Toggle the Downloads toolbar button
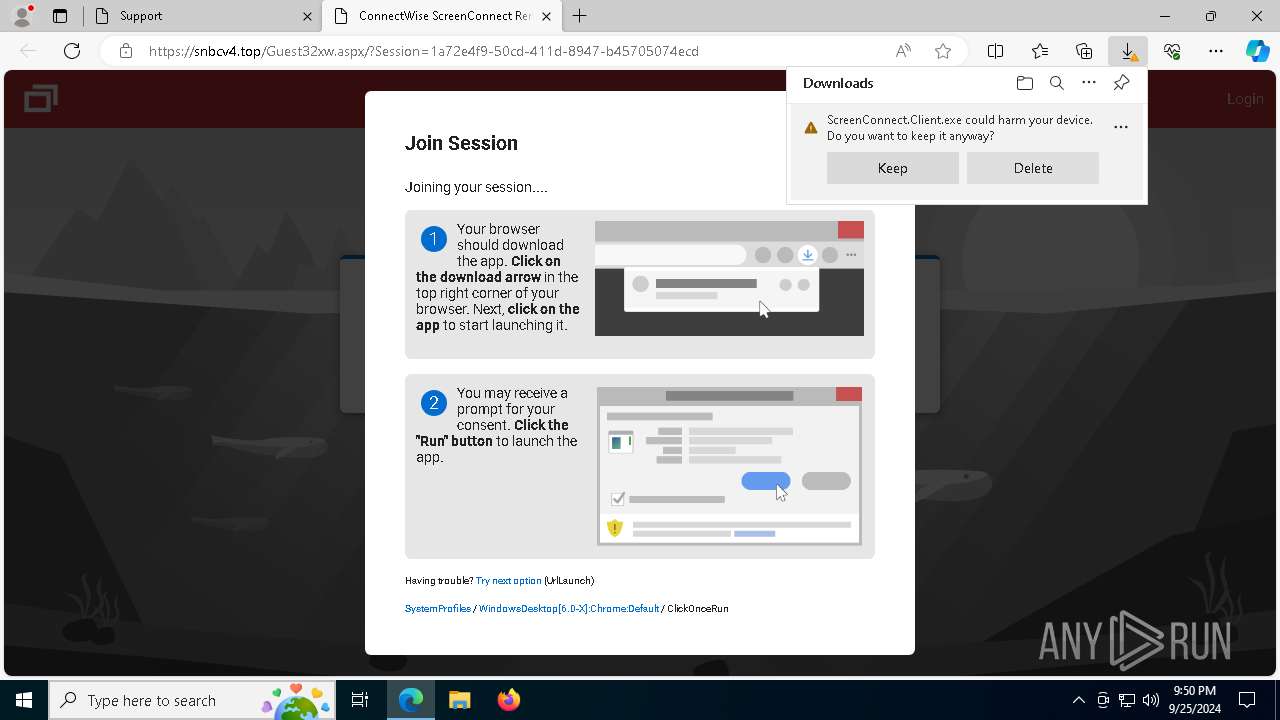The width and height of the screenshot is (1280, 720). point(1128,51)
